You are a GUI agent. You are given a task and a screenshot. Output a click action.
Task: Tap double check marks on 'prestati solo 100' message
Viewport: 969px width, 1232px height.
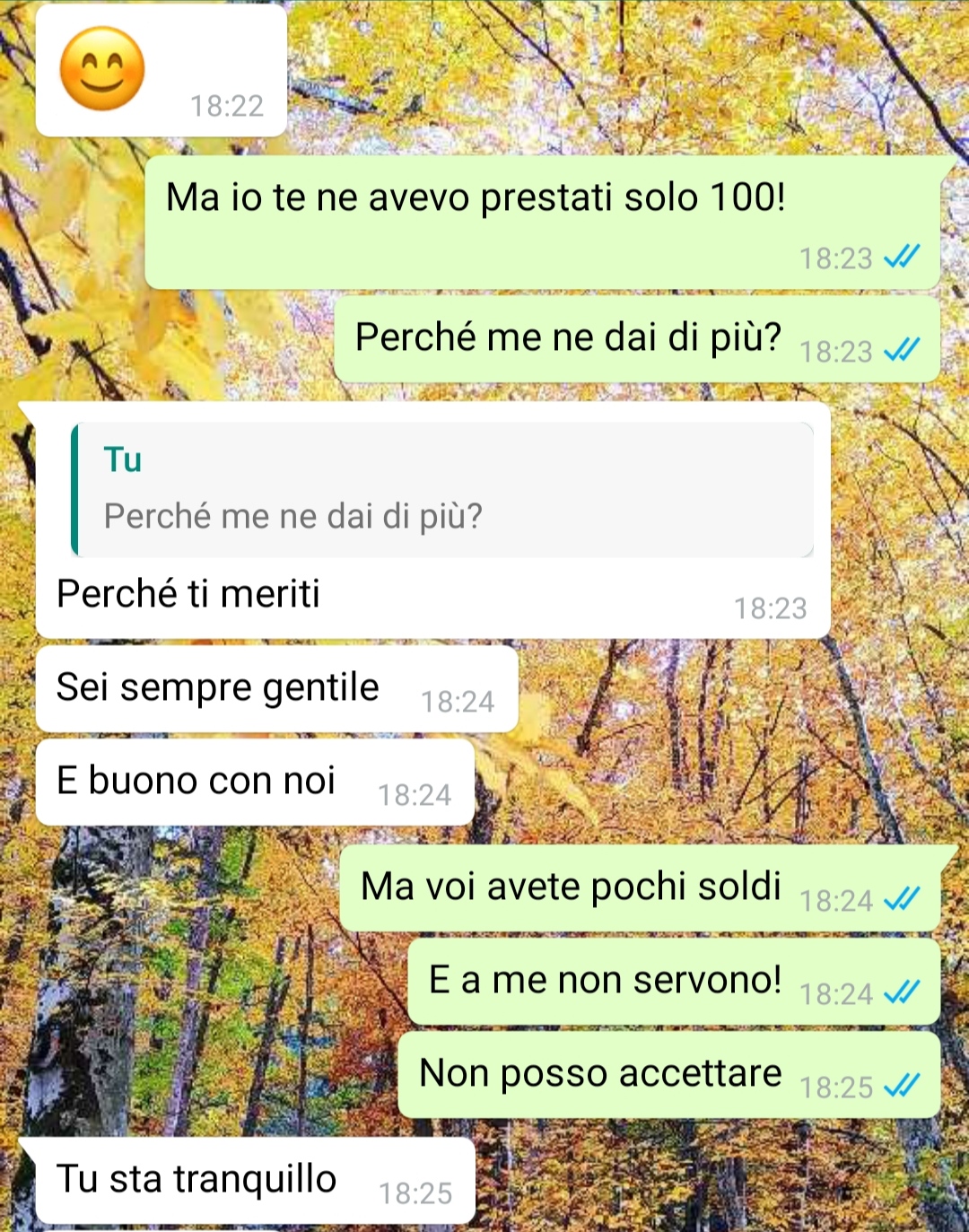coord(902,258)
